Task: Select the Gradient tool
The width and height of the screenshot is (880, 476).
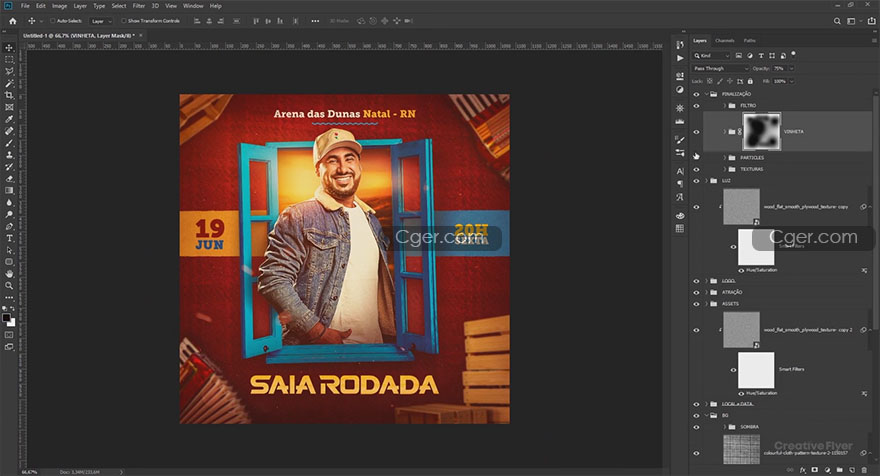Action: coord(9,190)
